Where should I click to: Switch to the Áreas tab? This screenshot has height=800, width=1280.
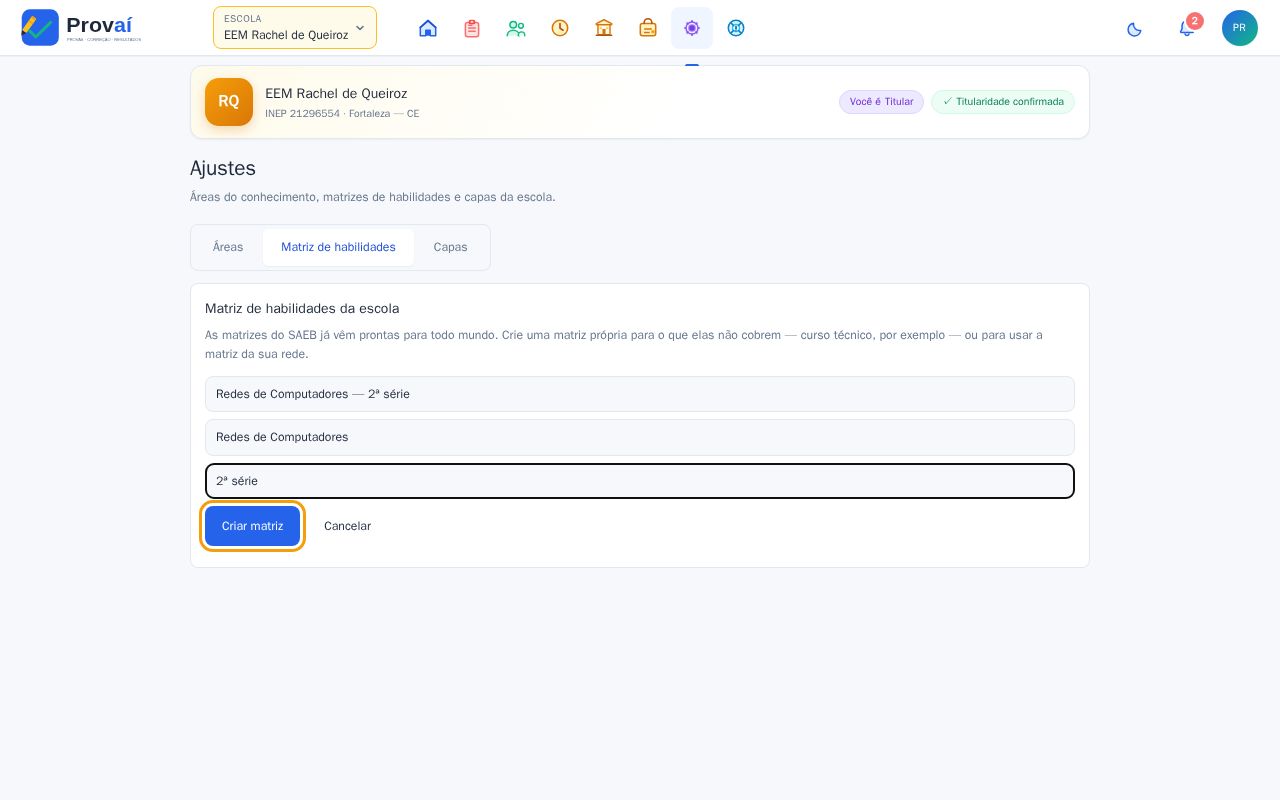pyautogui.click(x=228, y=247)
